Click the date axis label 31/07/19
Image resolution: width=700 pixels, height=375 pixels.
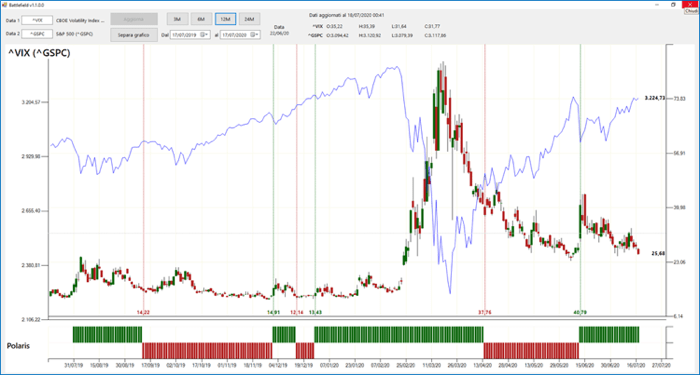pyautogui.click(x=73, y=365)
